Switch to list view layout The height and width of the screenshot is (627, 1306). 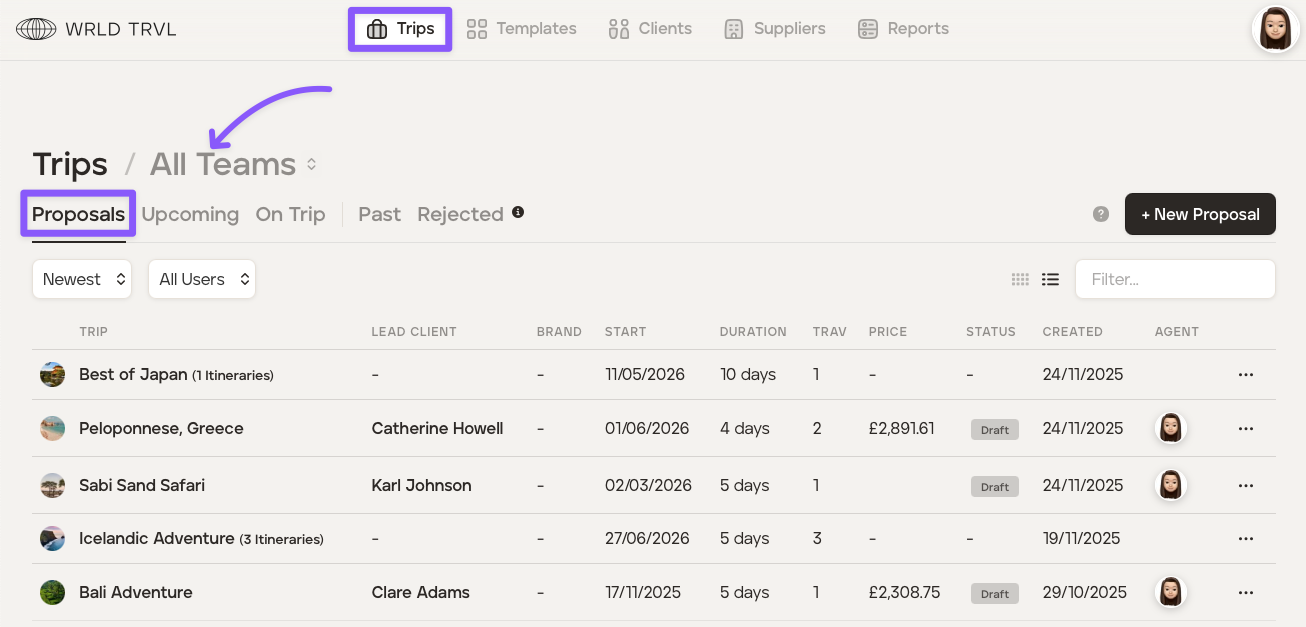[1050, 280]
